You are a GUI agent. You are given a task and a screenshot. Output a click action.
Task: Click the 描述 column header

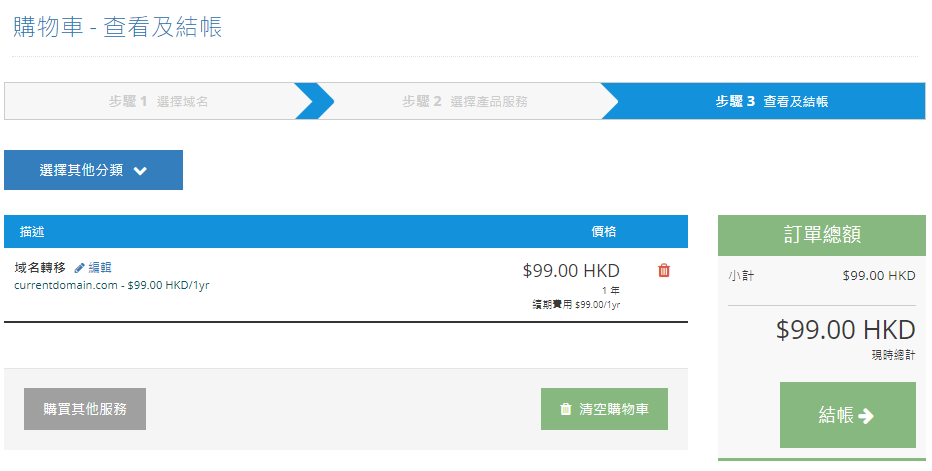[32, 232]
